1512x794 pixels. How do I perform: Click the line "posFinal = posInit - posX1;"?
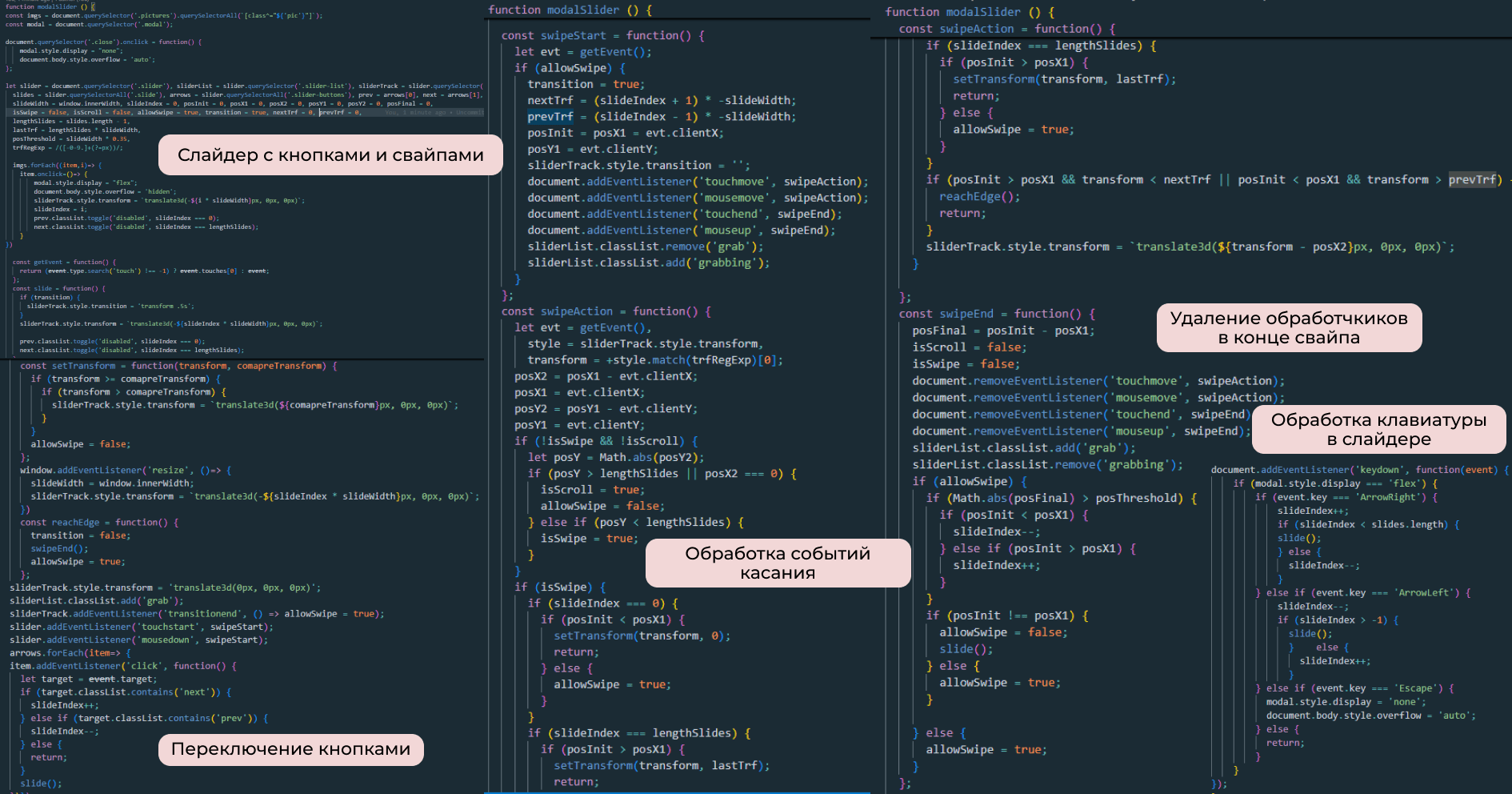click(1003, 331)
